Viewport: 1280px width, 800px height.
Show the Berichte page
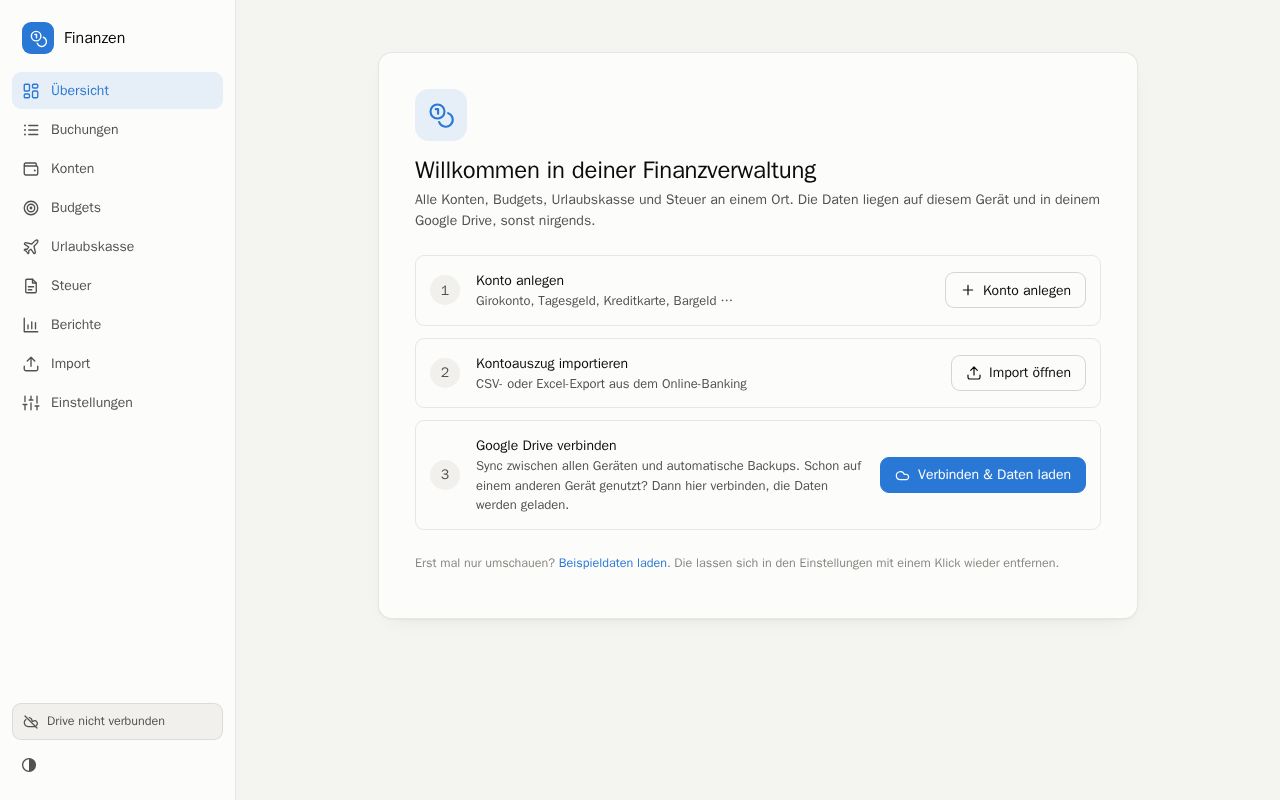[117, 325]
